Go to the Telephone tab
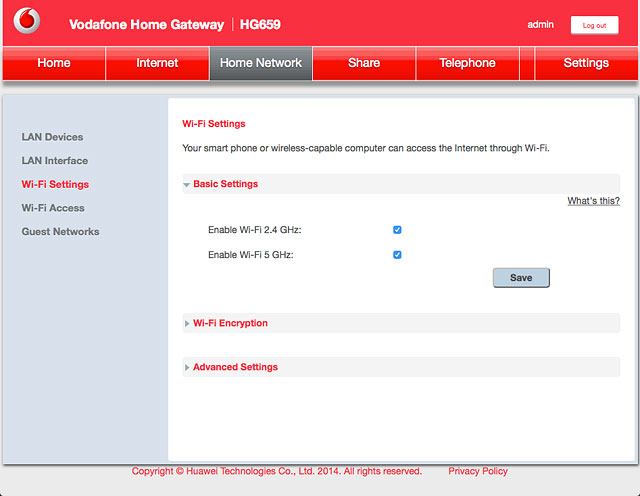The width and height of the screenshot is (640, 496). pos(467,63)
